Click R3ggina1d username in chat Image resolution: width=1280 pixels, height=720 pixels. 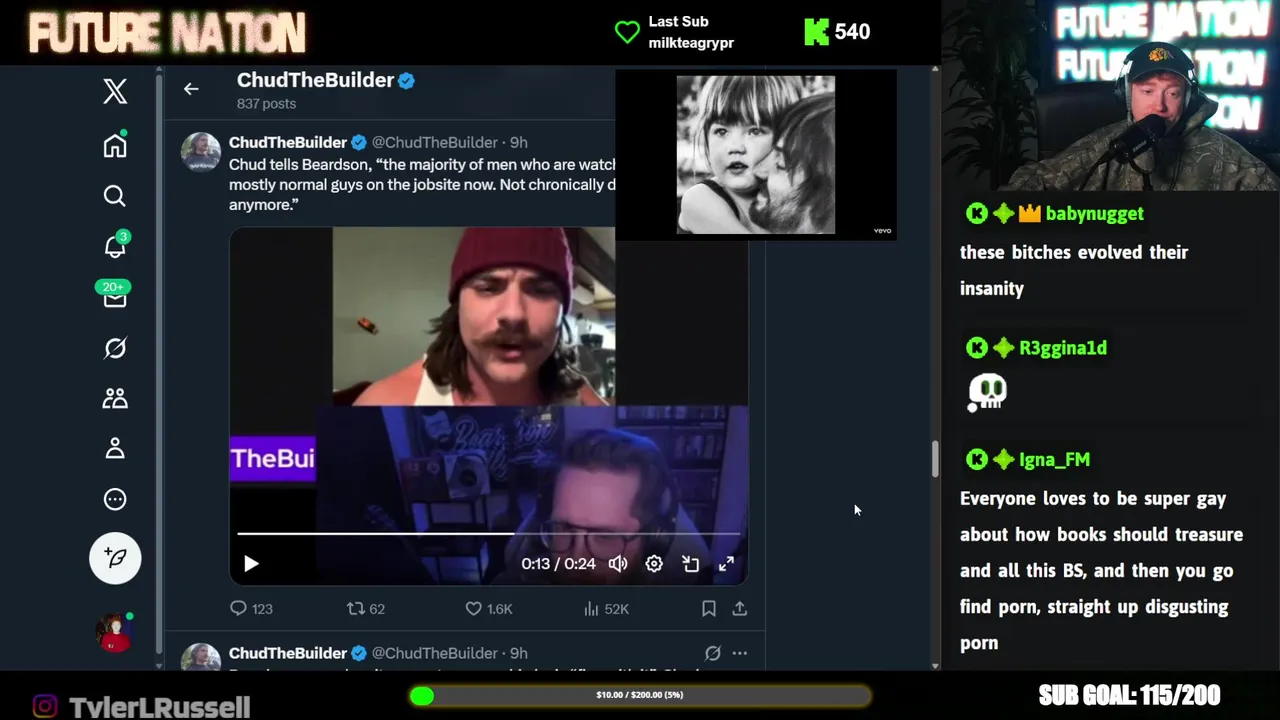[x=1062, y=348]
